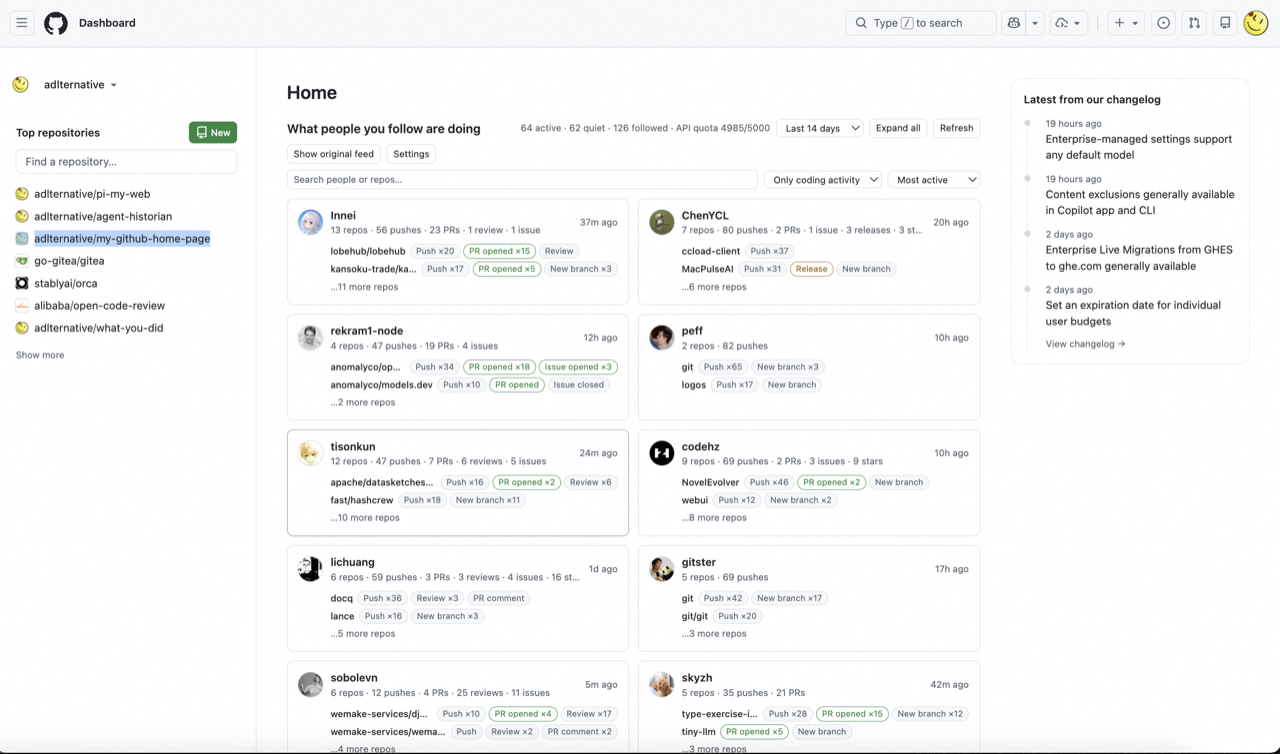Click Review ×17 badge in sobolevn card
Image resolution: width=1280 pixels, height=754 pixels.
(x=588, y=714)
